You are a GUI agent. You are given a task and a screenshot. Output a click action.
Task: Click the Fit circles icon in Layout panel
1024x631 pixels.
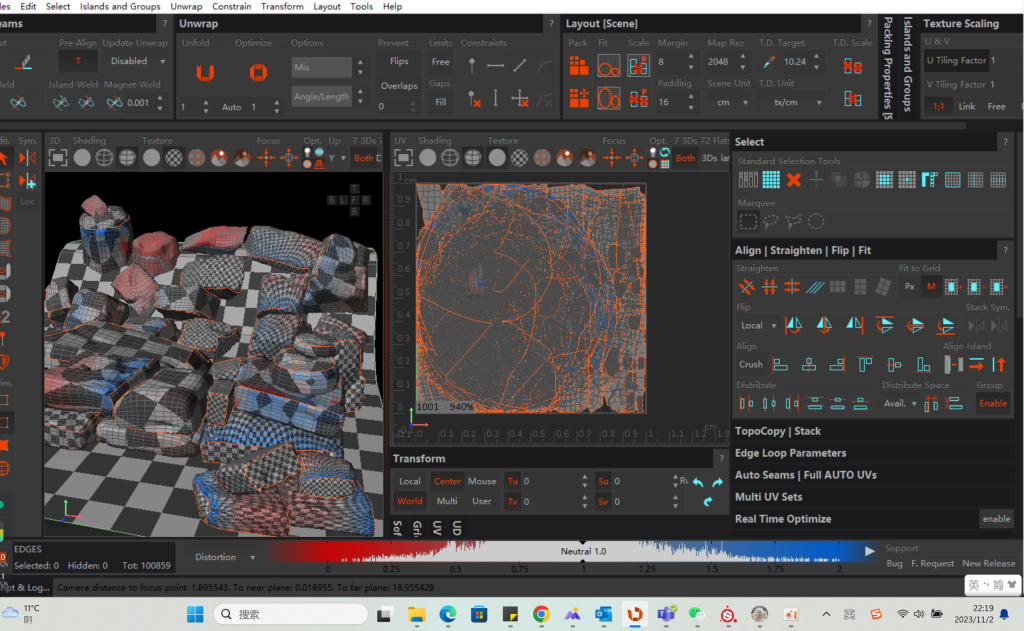(609, 66)
